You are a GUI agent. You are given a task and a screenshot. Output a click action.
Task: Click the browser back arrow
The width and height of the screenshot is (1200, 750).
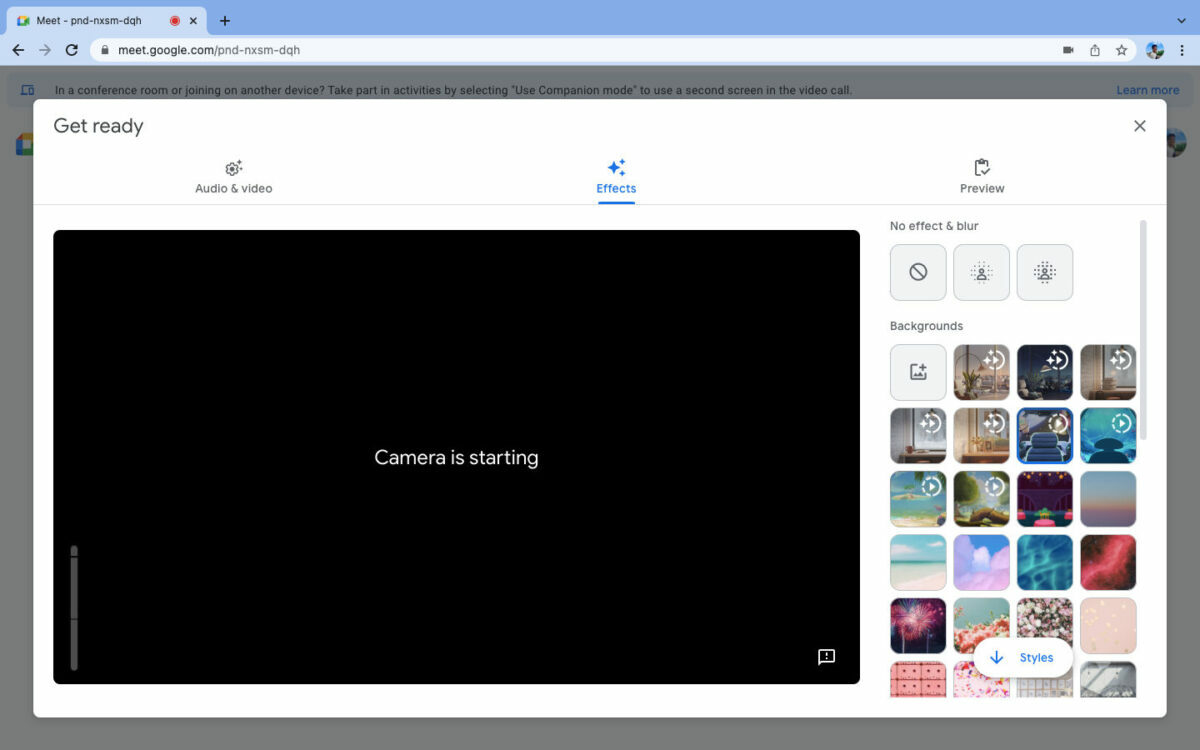point(18,49)
